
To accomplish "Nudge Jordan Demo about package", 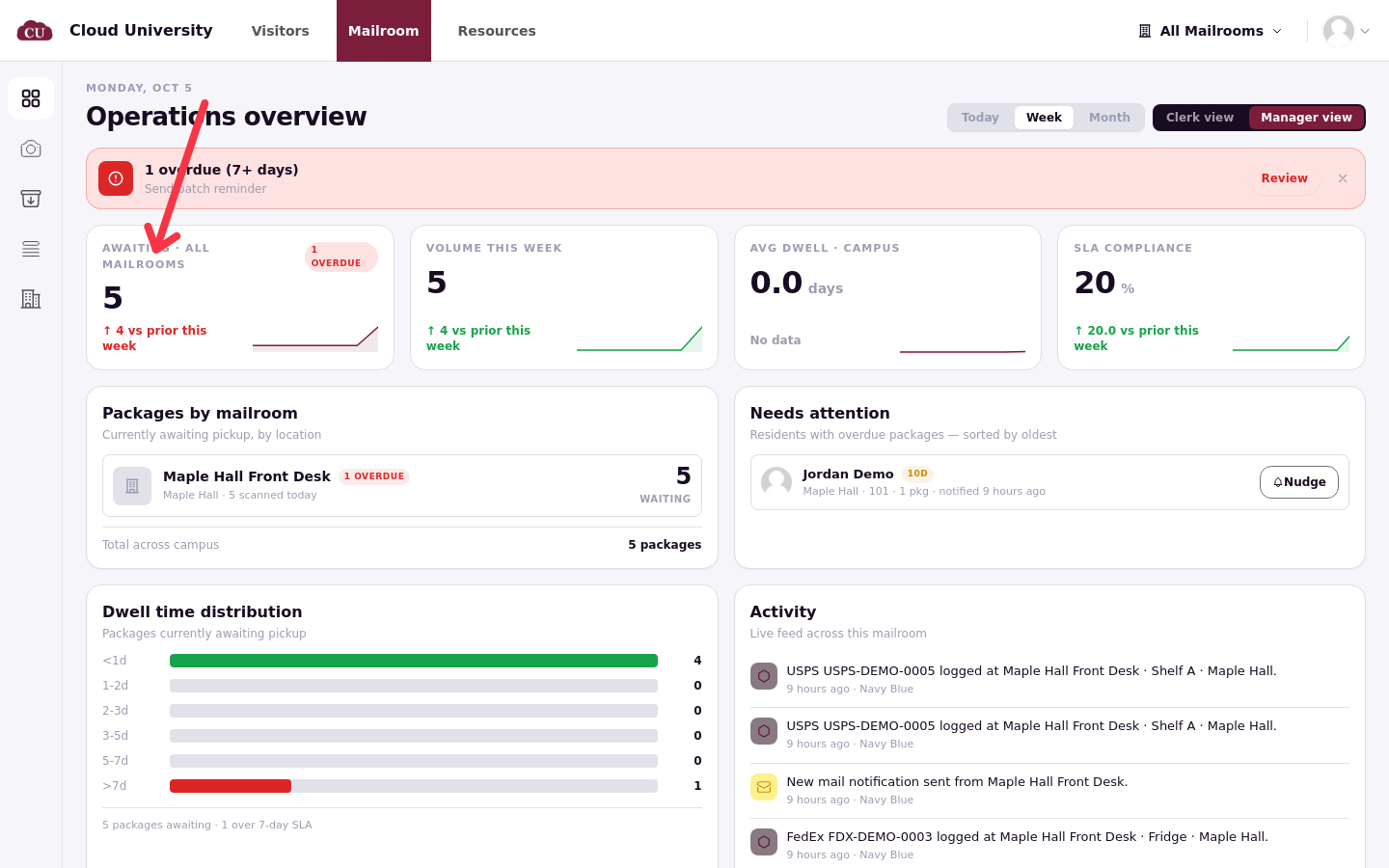I will (x=1298, y=482).
